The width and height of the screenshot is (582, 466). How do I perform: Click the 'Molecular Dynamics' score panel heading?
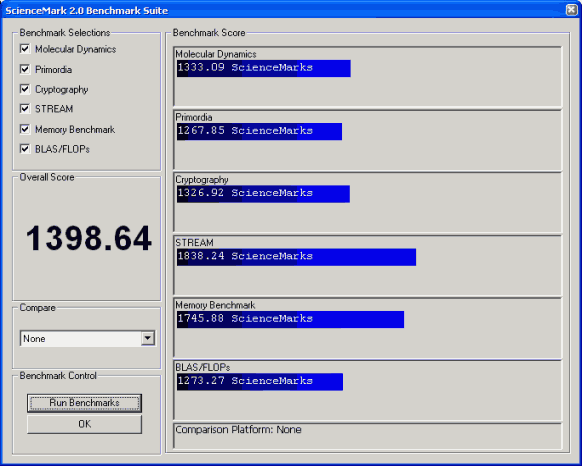click(x=216, y=54)
